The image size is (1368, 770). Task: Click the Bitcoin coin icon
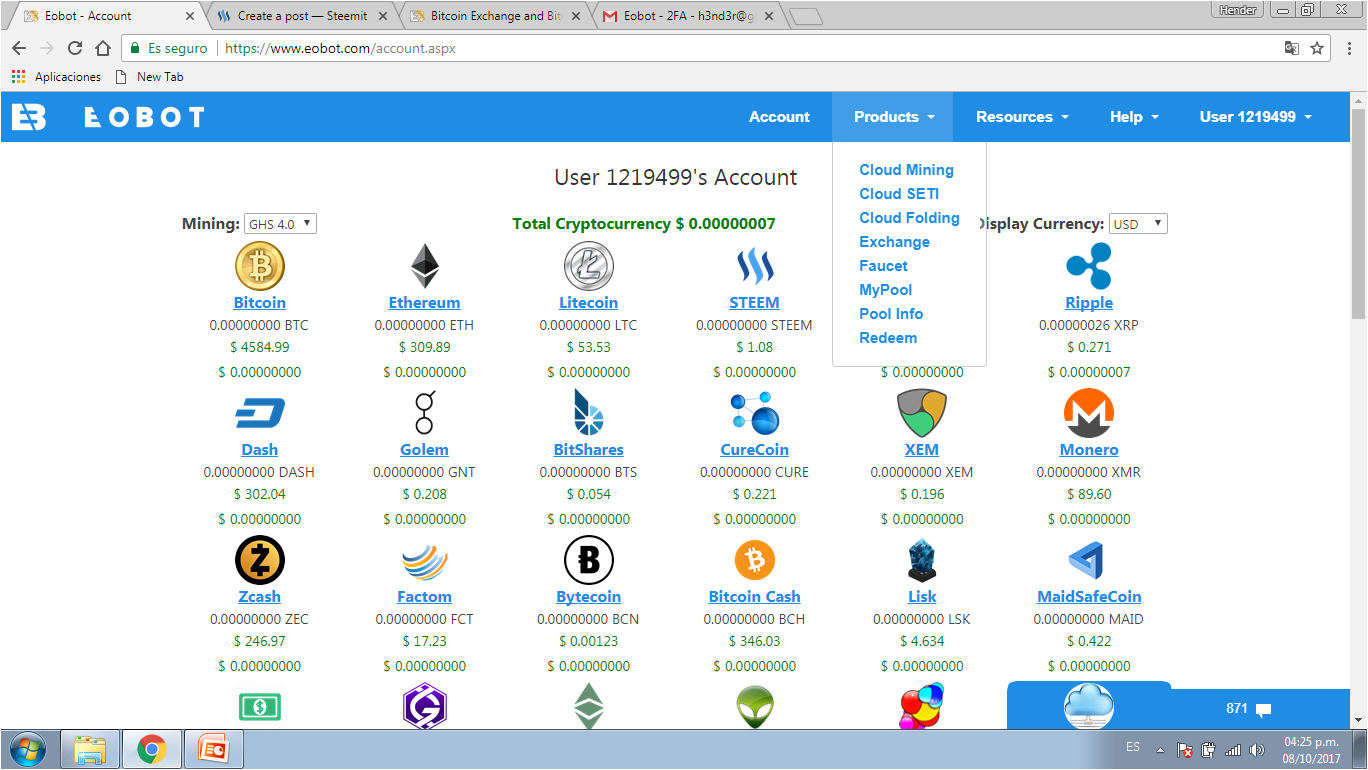click(x=260, y=266)
